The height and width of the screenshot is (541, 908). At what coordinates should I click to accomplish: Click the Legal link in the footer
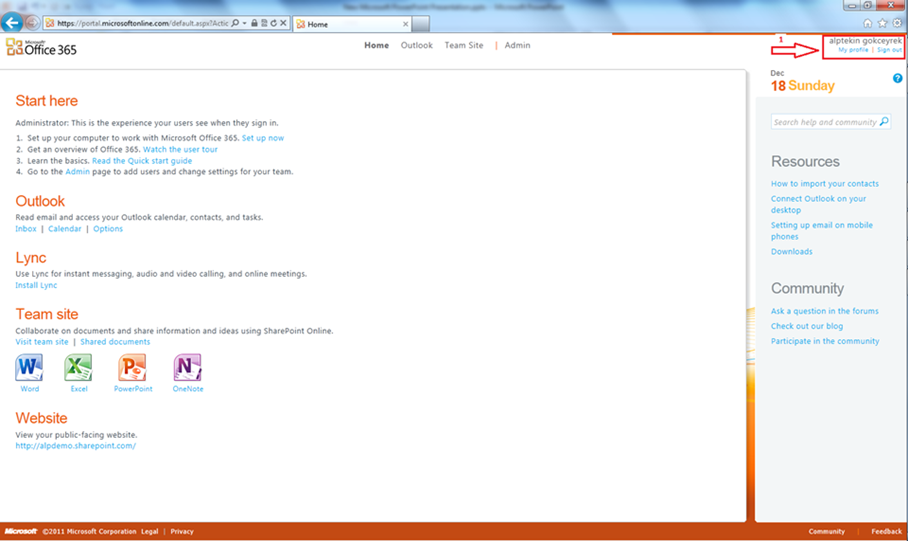(x=149, y=531)
